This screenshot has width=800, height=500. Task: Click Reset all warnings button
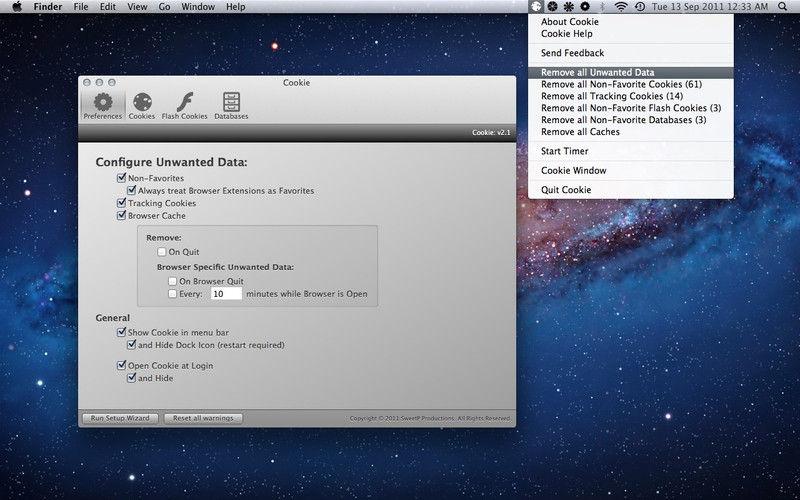(203, 418)
